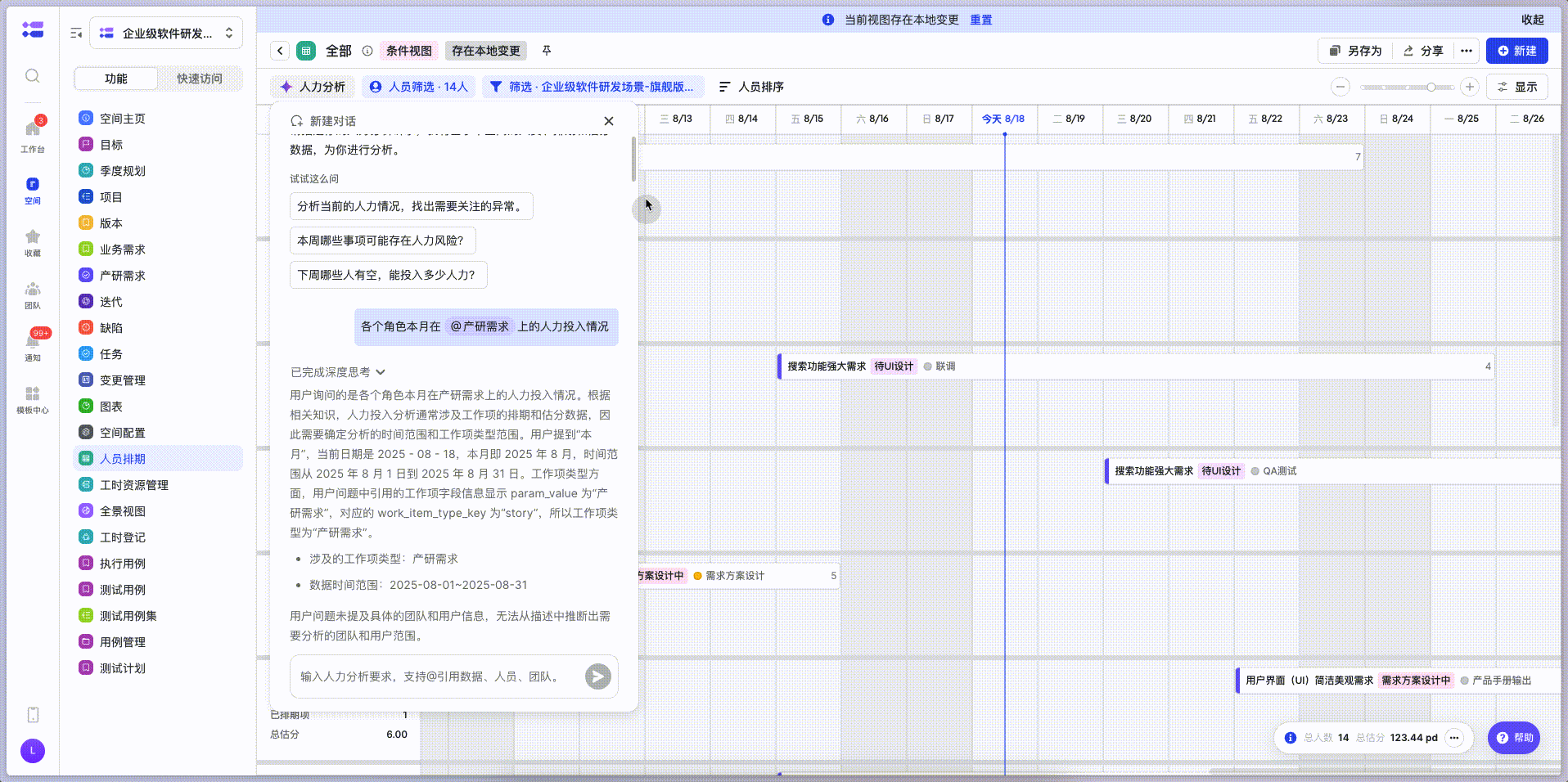Expand the 已完成深度思考 section

(x=337, y=372)
